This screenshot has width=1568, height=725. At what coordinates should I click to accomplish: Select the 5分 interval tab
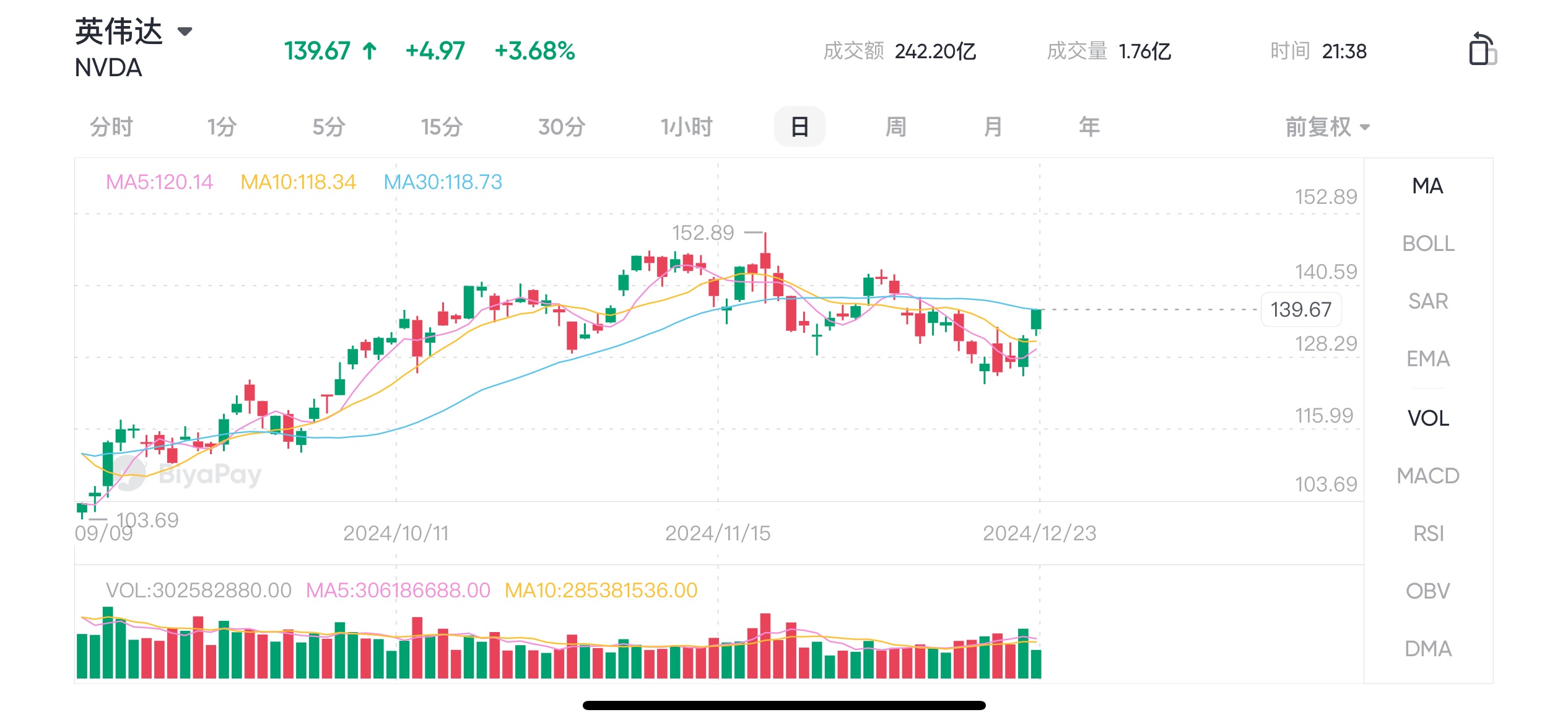[x=329, y=127]
